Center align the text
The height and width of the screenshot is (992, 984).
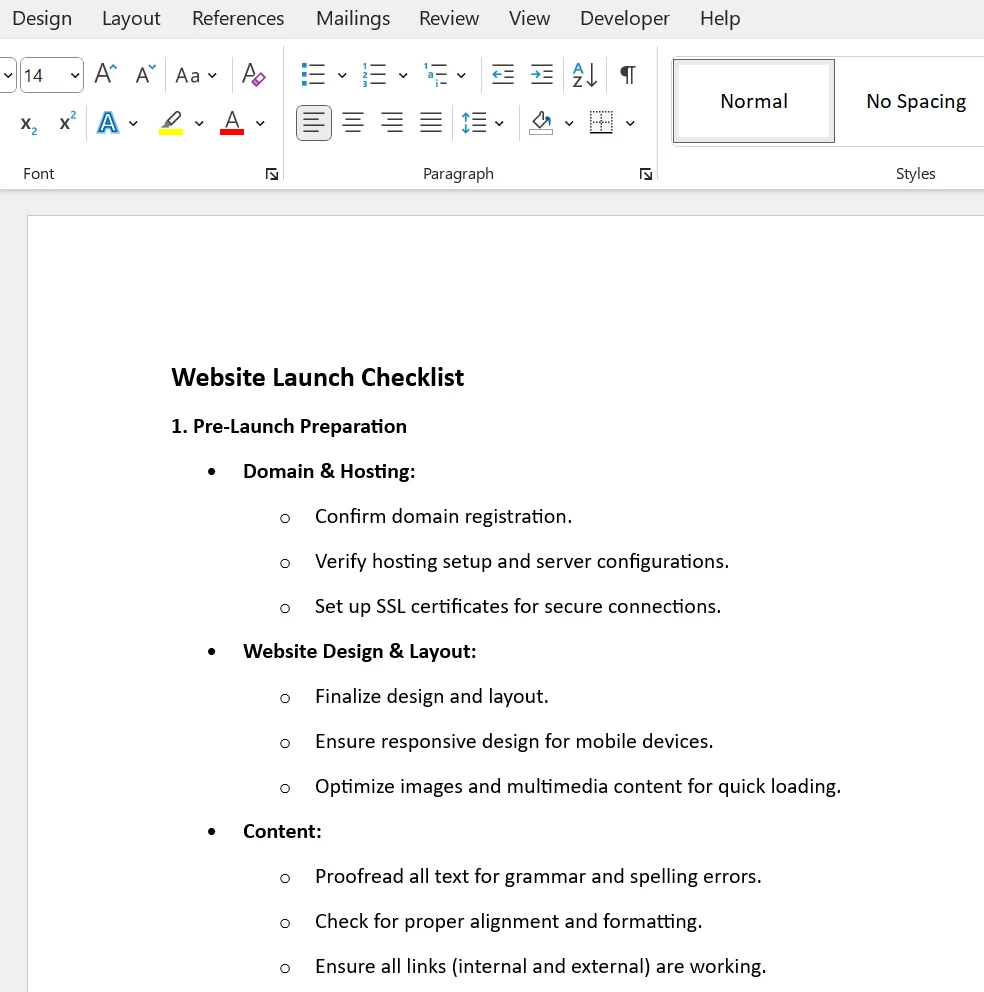coord(353,123)
